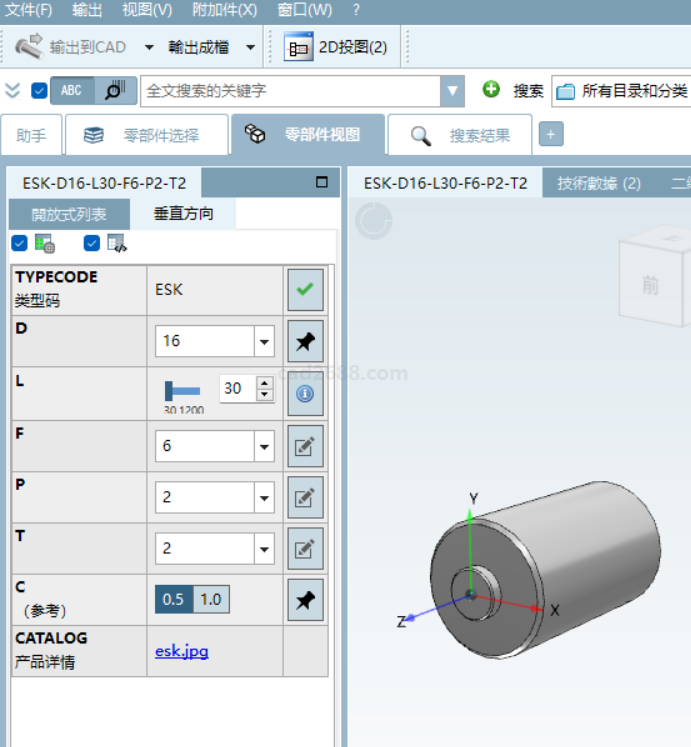This screenshot has height=747, width=691.
Task: Toggle the checkbox beside the ABC search mode
Action: coord(39,91)
